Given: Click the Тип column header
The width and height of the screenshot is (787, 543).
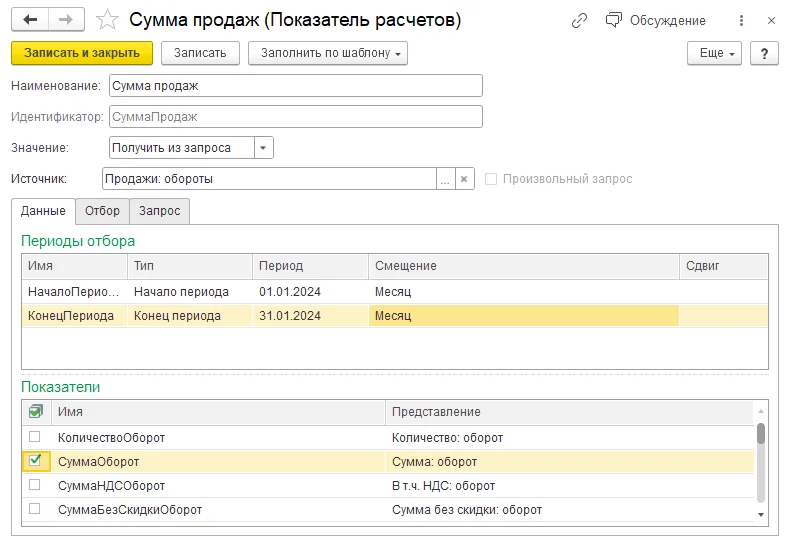Looking at the screenshot, I should tap(190, 266).
